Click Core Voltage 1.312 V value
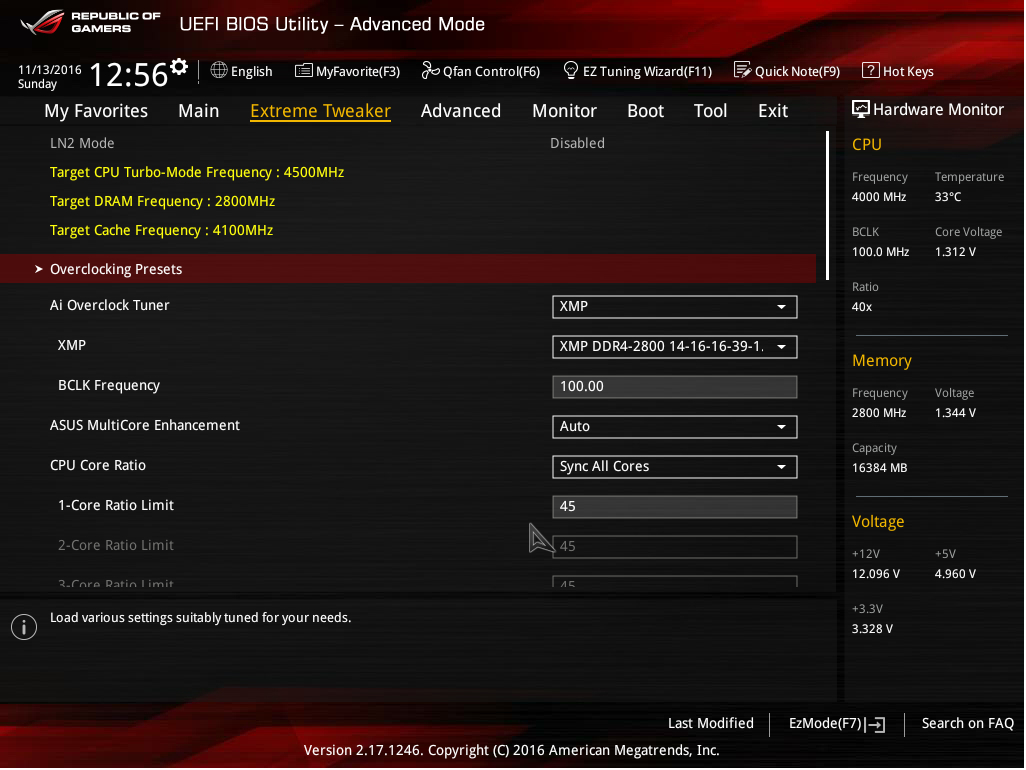 click(x=955, y=252)
